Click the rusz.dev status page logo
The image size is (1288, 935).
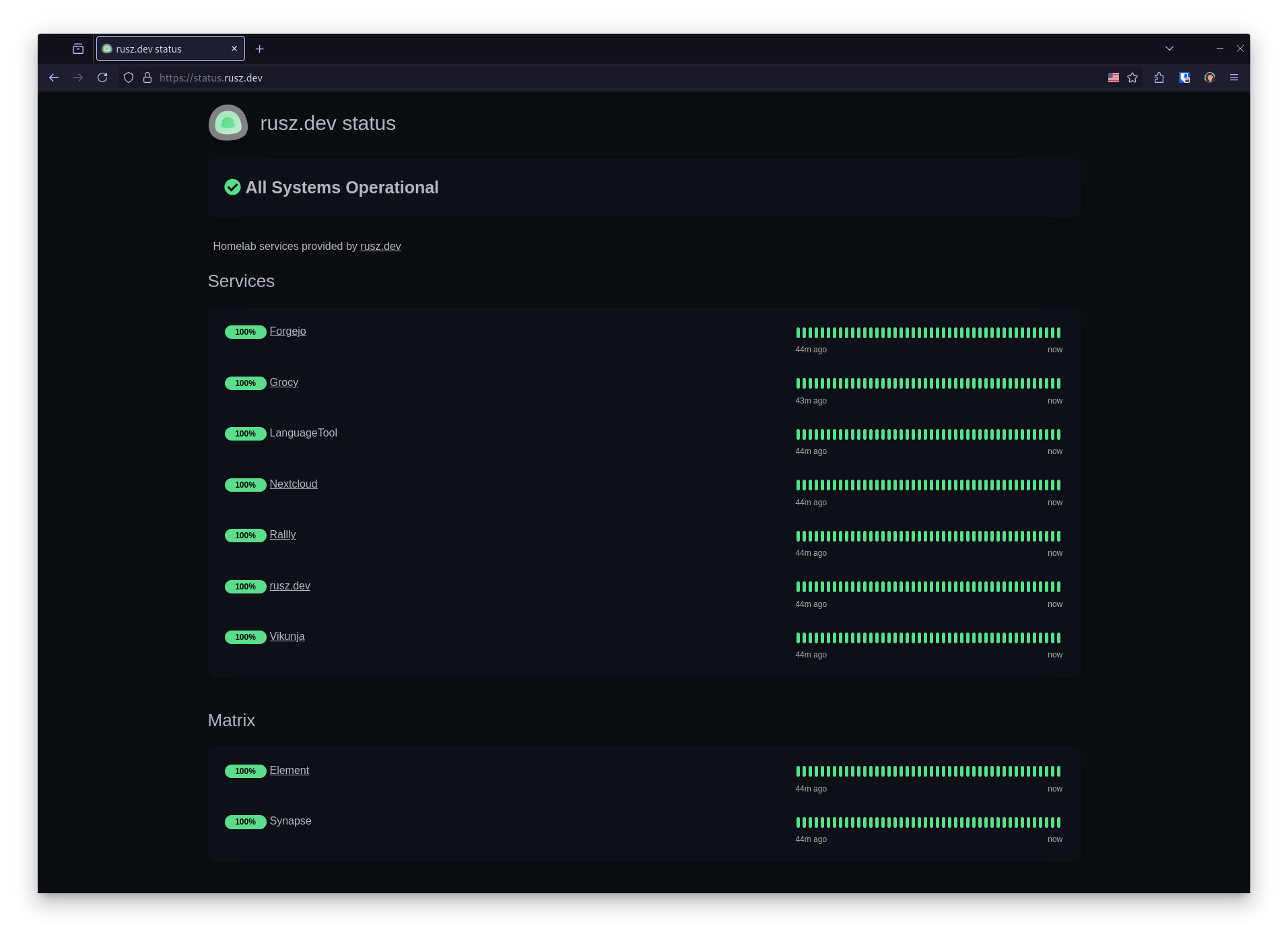click(x=228, y=123)
